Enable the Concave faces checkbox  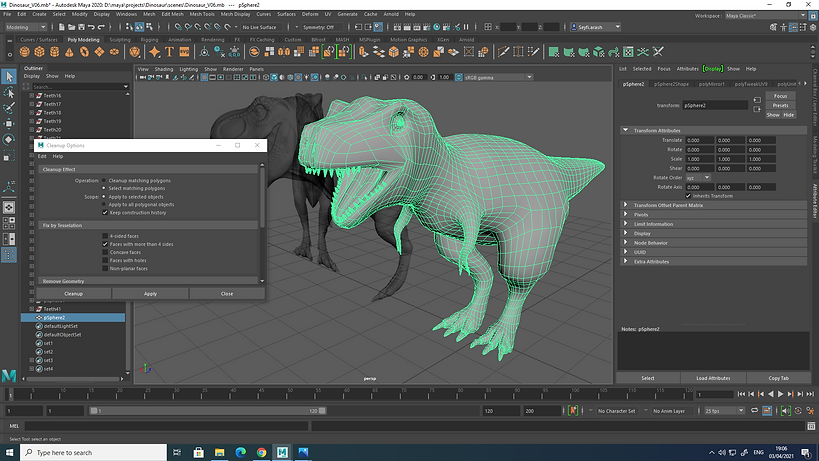[105, 252]
